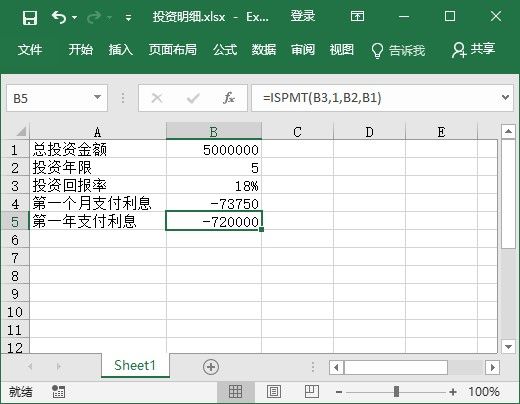Select row 8 header
Image resolution: width=520 pixels, height=404 pixels.
click(15, 276)
